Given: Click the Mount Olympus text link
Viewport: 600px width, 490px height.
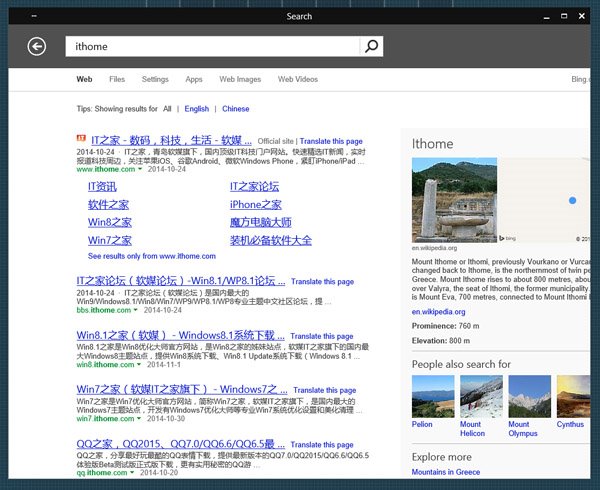Looking at the screenshot, I should pyautogui.click(x=523, y=429).
